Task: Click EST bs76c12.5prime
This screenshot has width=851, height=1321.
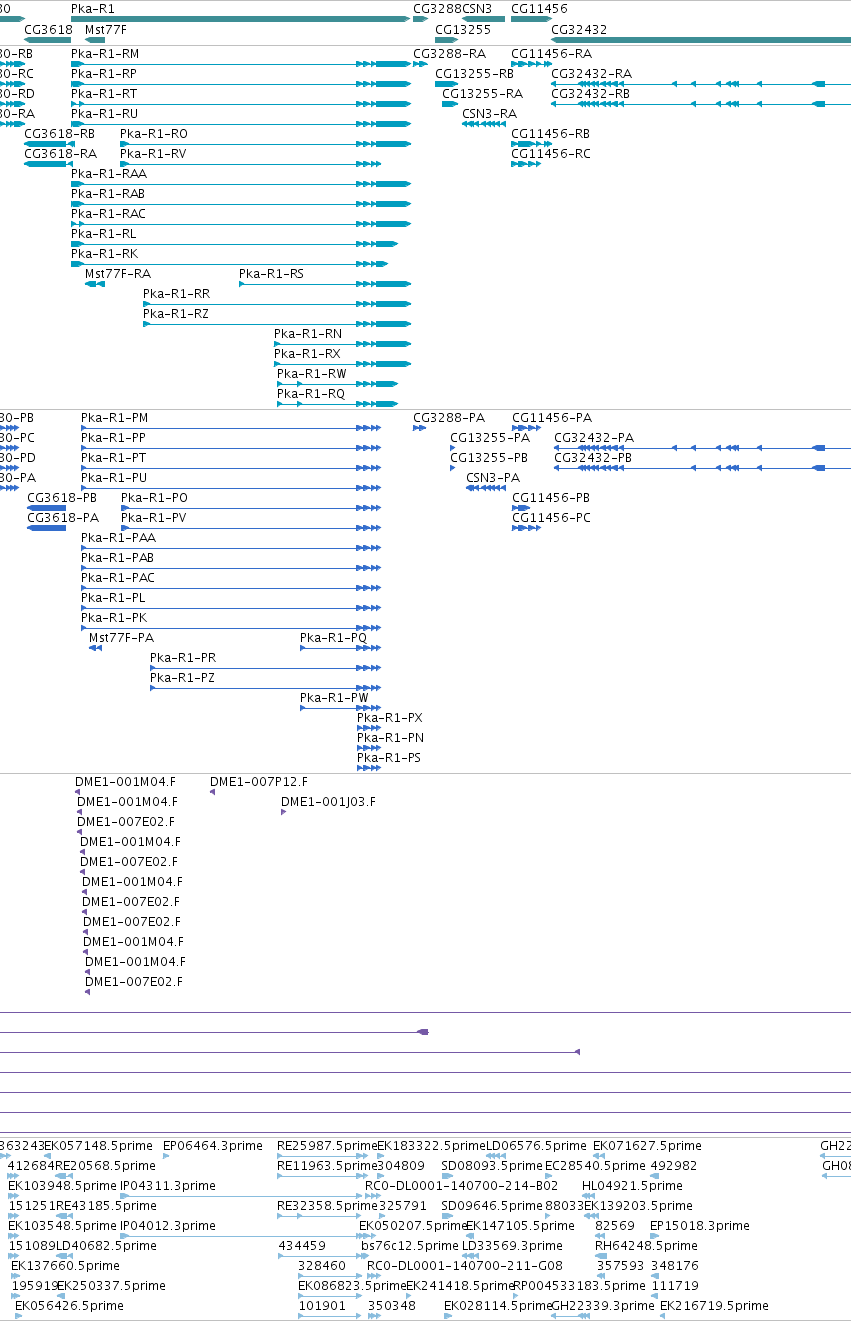Action: tap(410, 1246)
